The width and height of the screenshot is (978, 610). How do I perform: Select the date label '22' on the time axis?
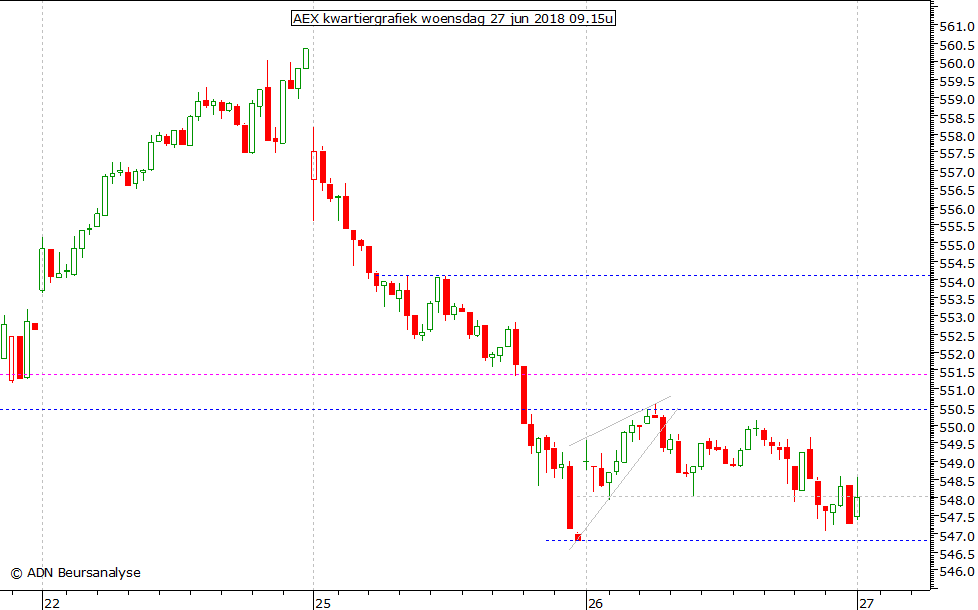click(x=52, y=603)
